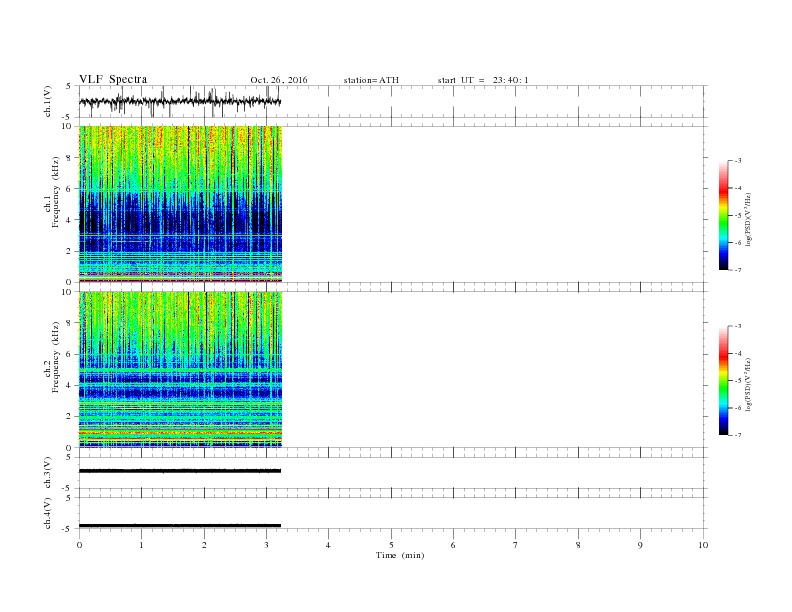Click time axis tick label "2"
Image resolution: width=792 pixels, height=612 pixels.
coord(204,545)
